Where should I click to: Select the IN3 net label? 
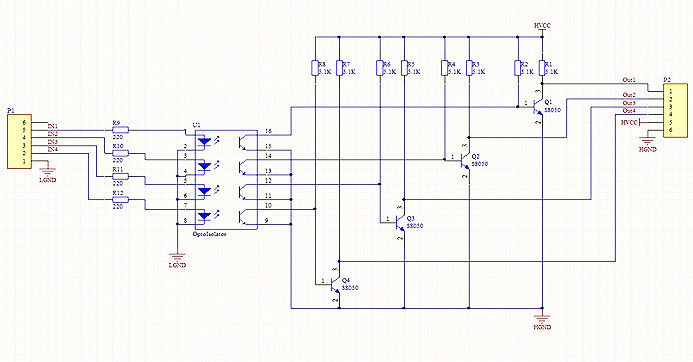(53, 141)
